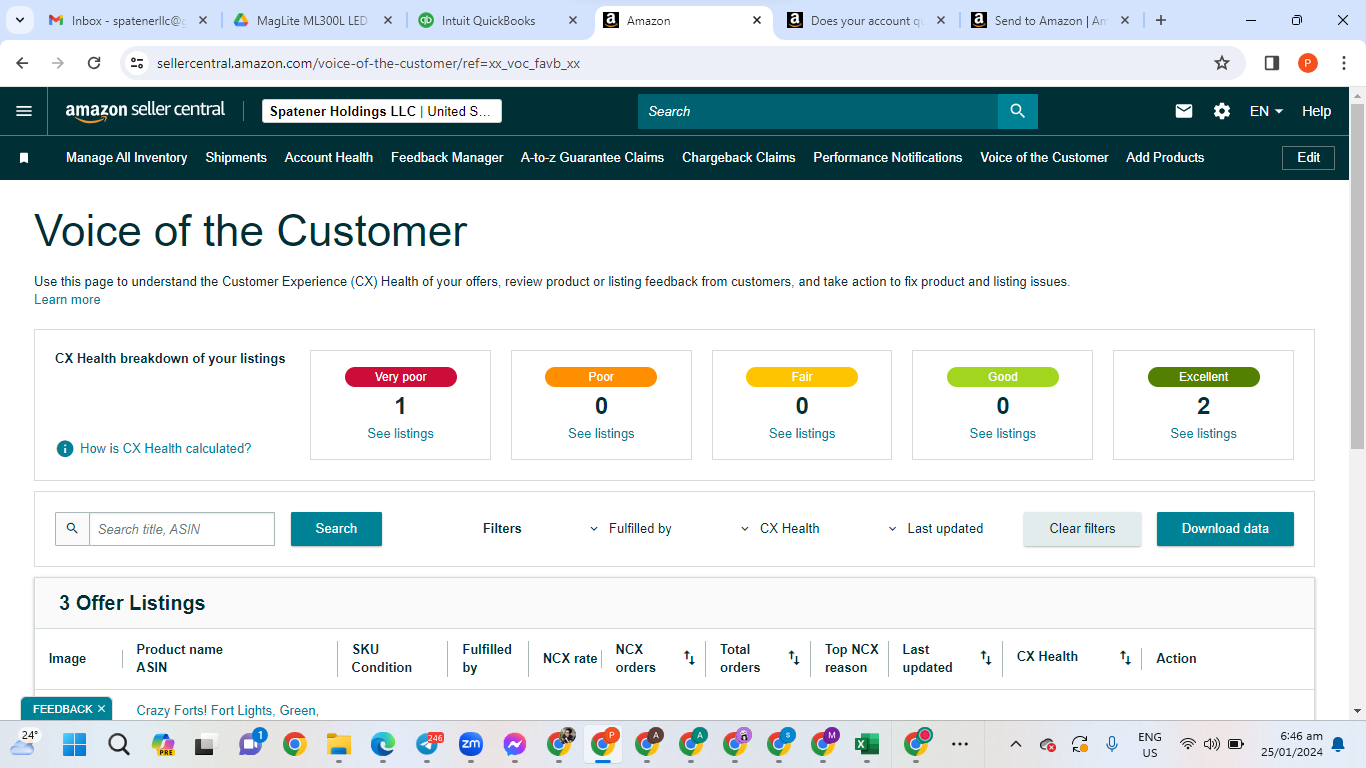
Task: Reload the page with the refresh icon
Action: 94,63
